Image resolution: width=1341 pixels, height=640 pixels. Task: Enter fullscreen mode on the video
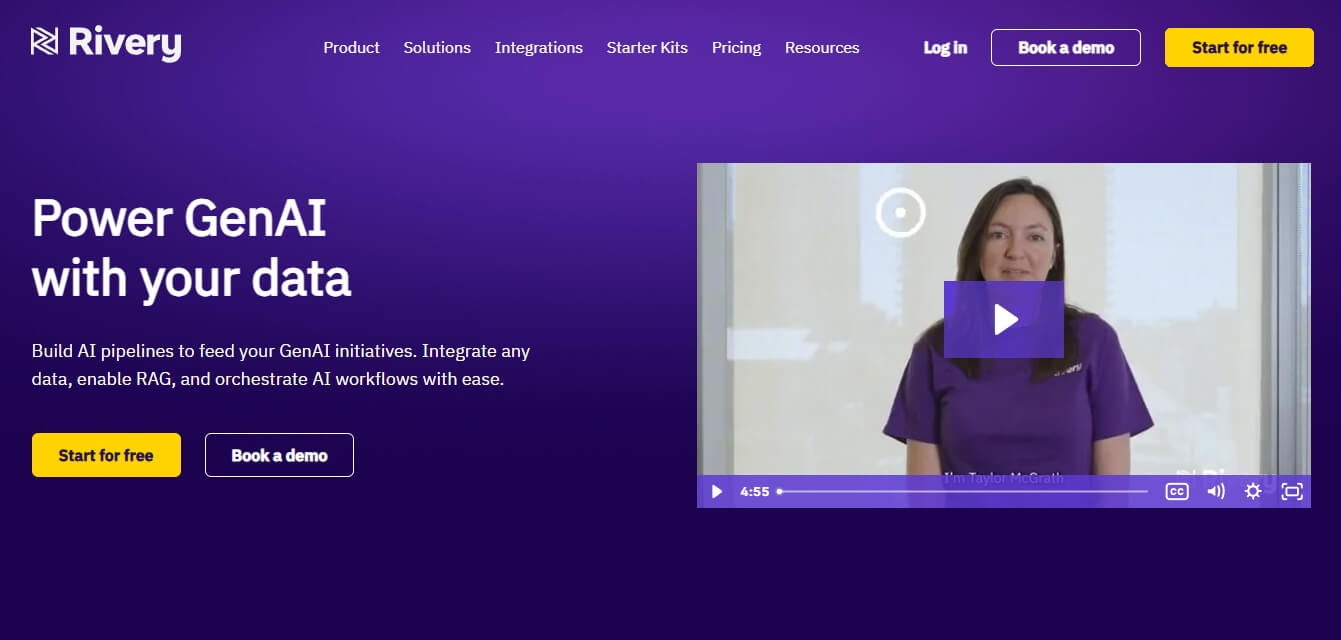click(1292, 491)
